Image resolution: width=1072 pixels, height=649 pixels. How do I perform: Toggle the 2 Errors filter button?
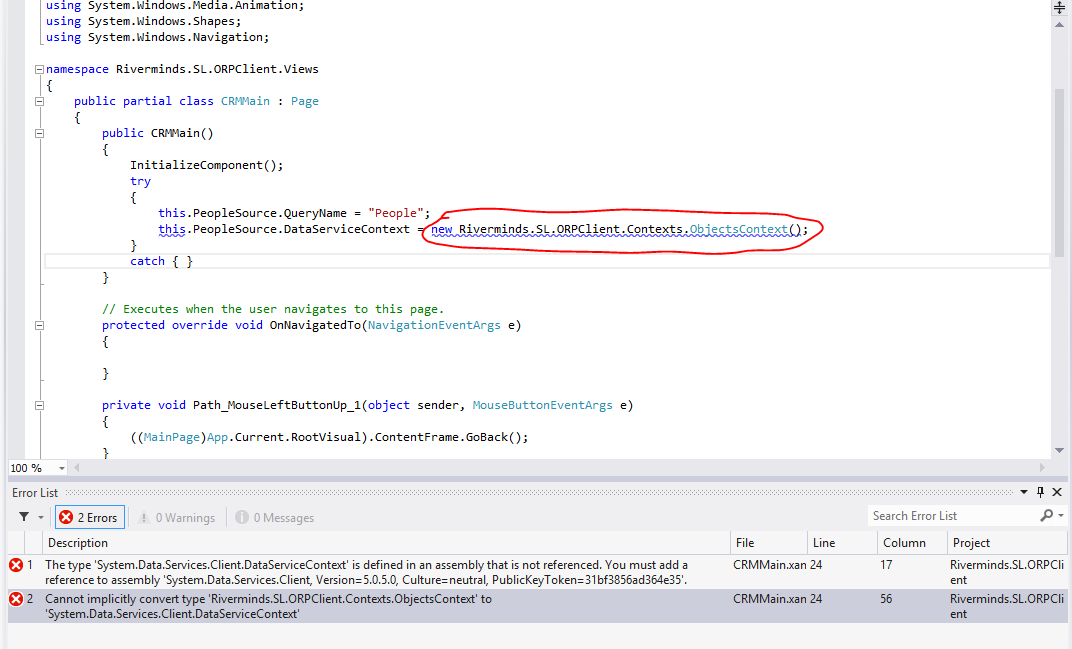tap(89, 518)
